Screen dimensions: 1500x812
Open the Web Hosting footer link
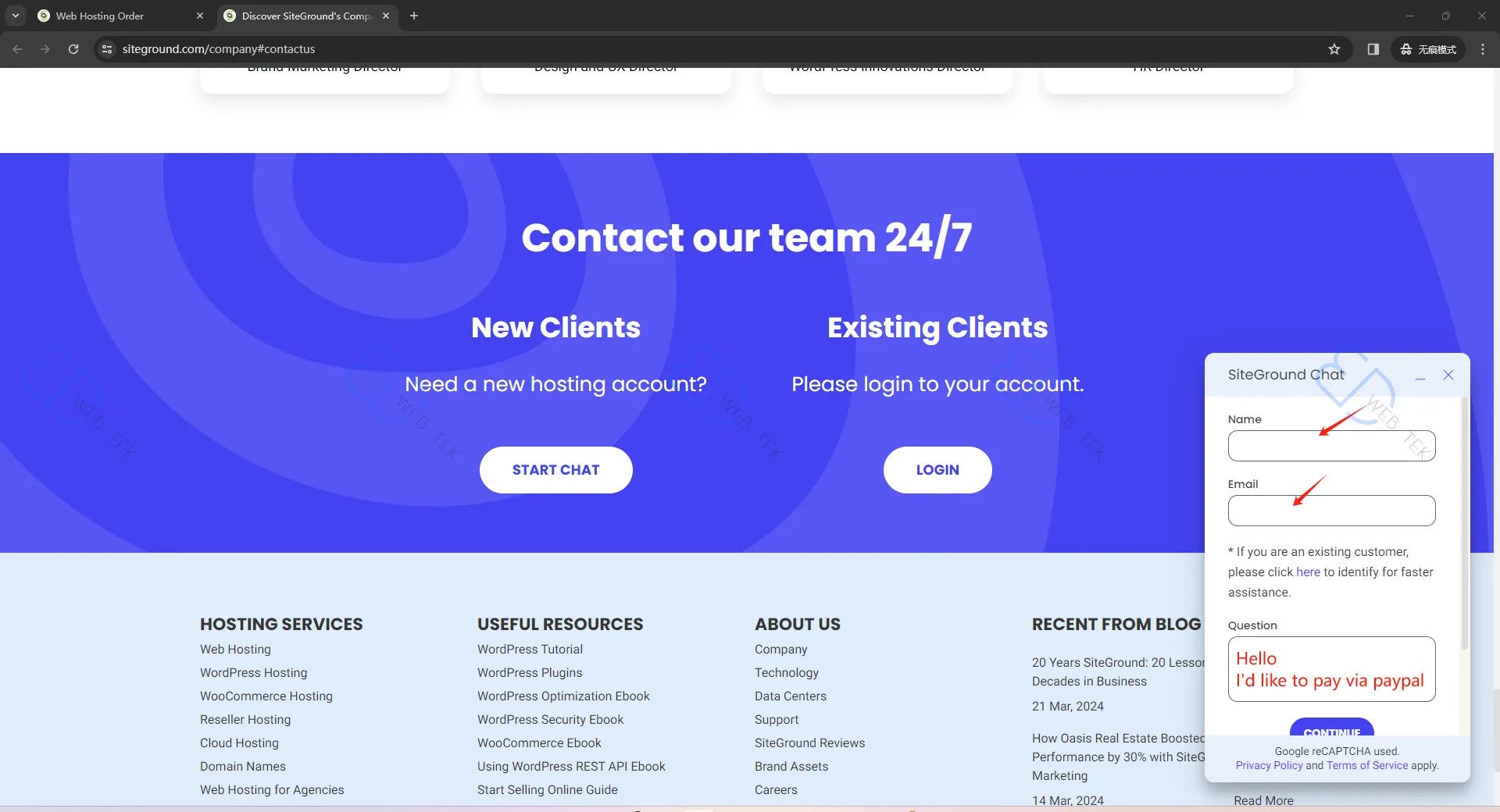(235, 649)
